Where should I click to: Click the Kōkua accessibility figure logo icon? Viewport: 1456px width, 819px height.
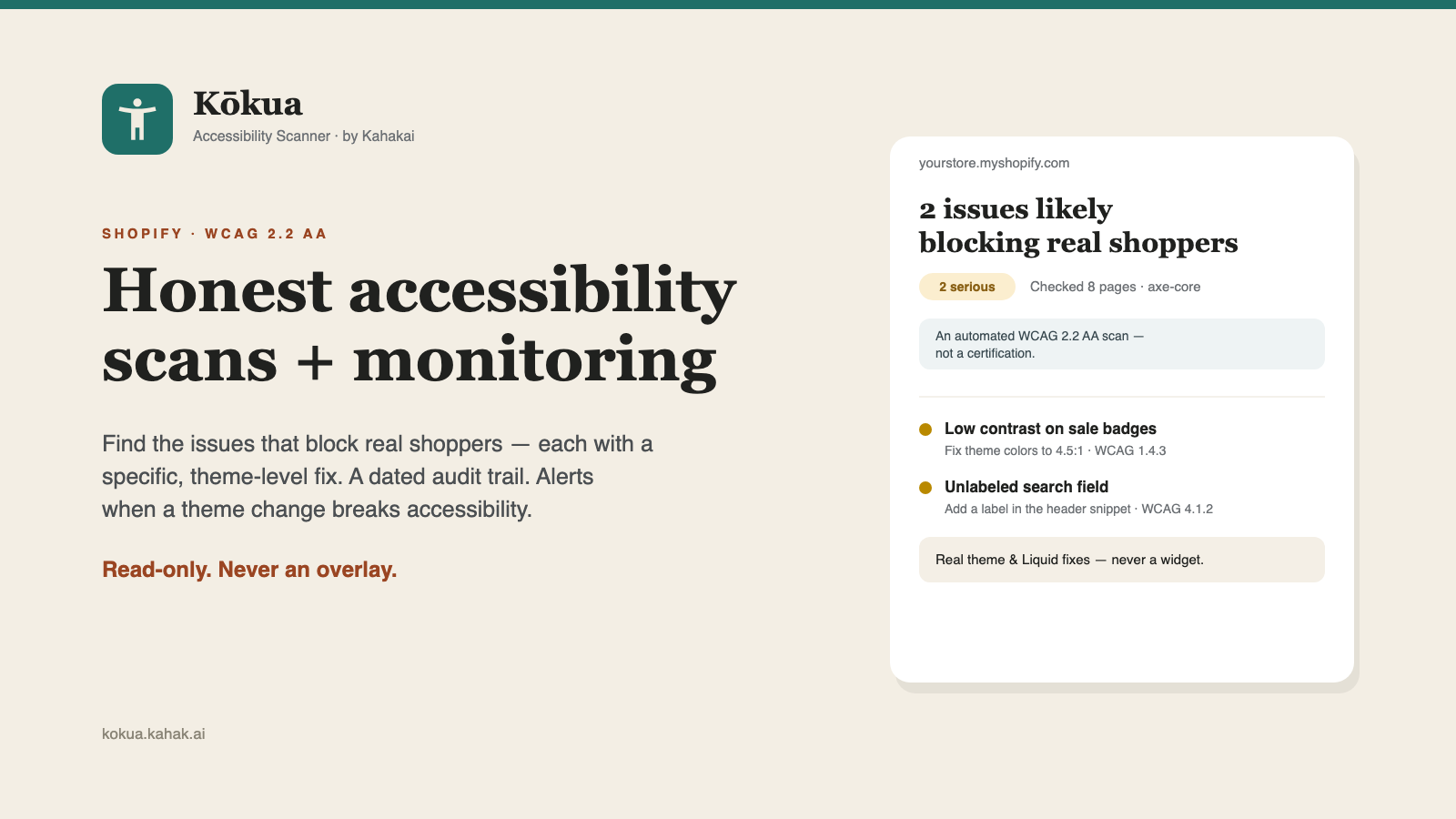[x=137, y=119]
